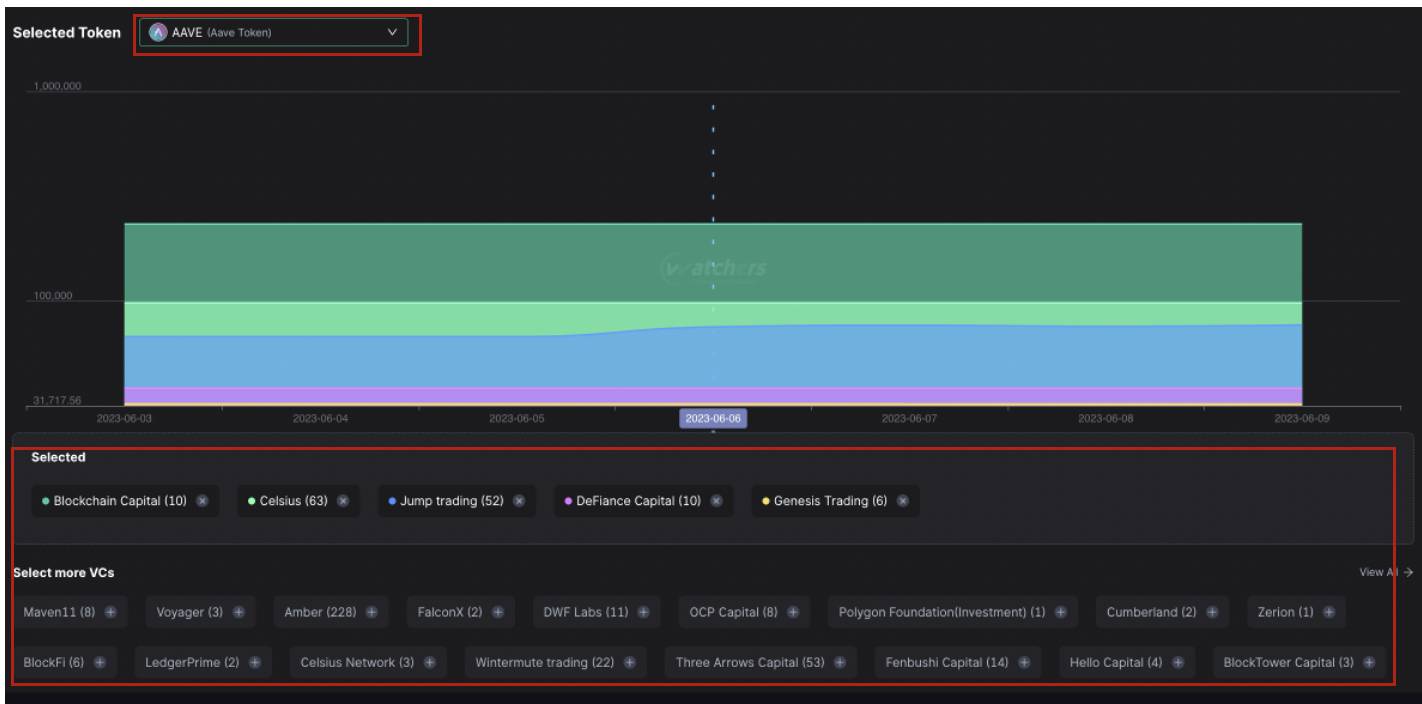Click the purple dot beside DeFiance Capital
The image size is (1422, 704).
[x=568, y=502]
